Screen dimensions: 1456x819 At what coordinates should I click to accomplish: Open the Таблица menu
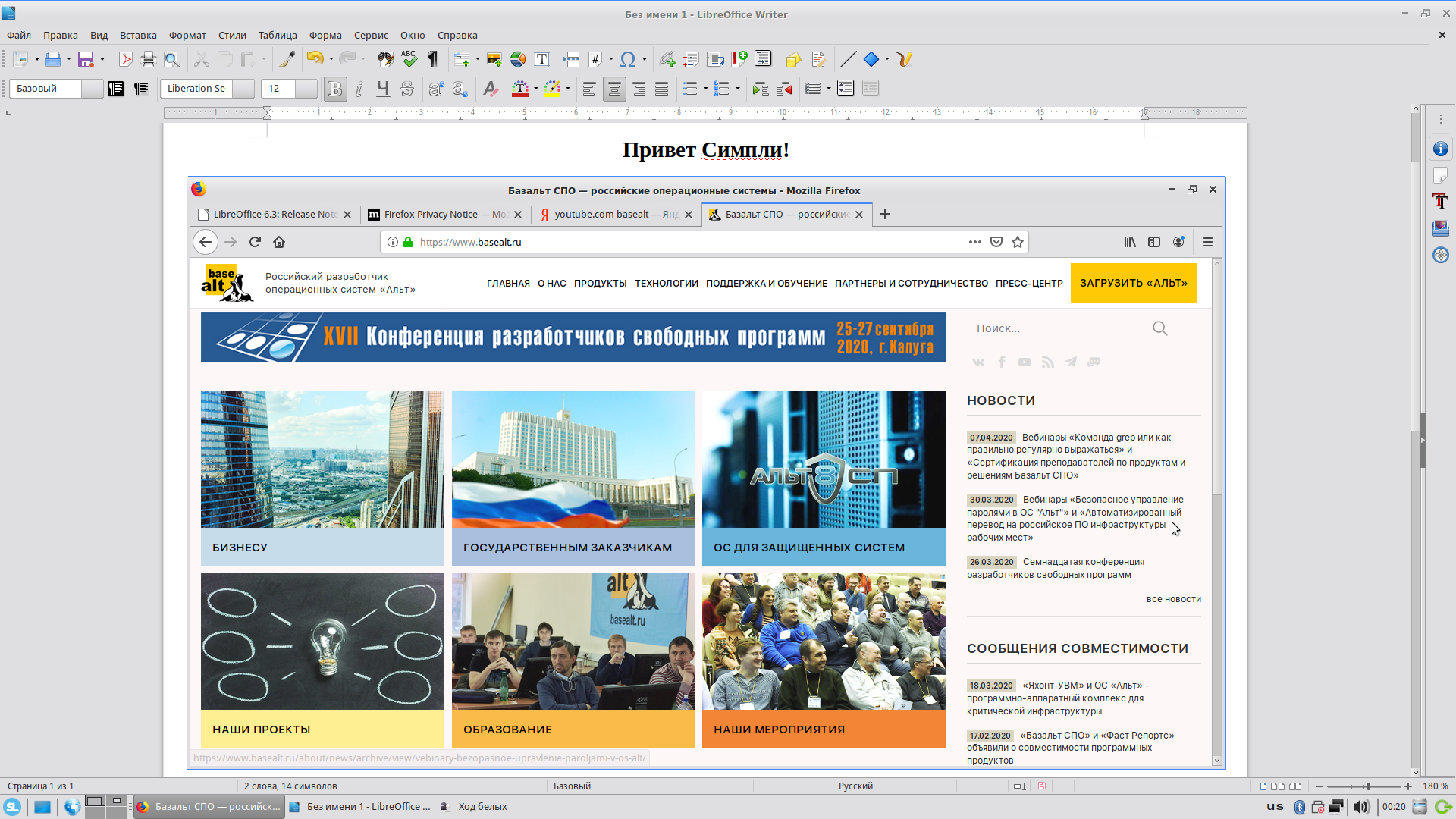tap(277, 35)
